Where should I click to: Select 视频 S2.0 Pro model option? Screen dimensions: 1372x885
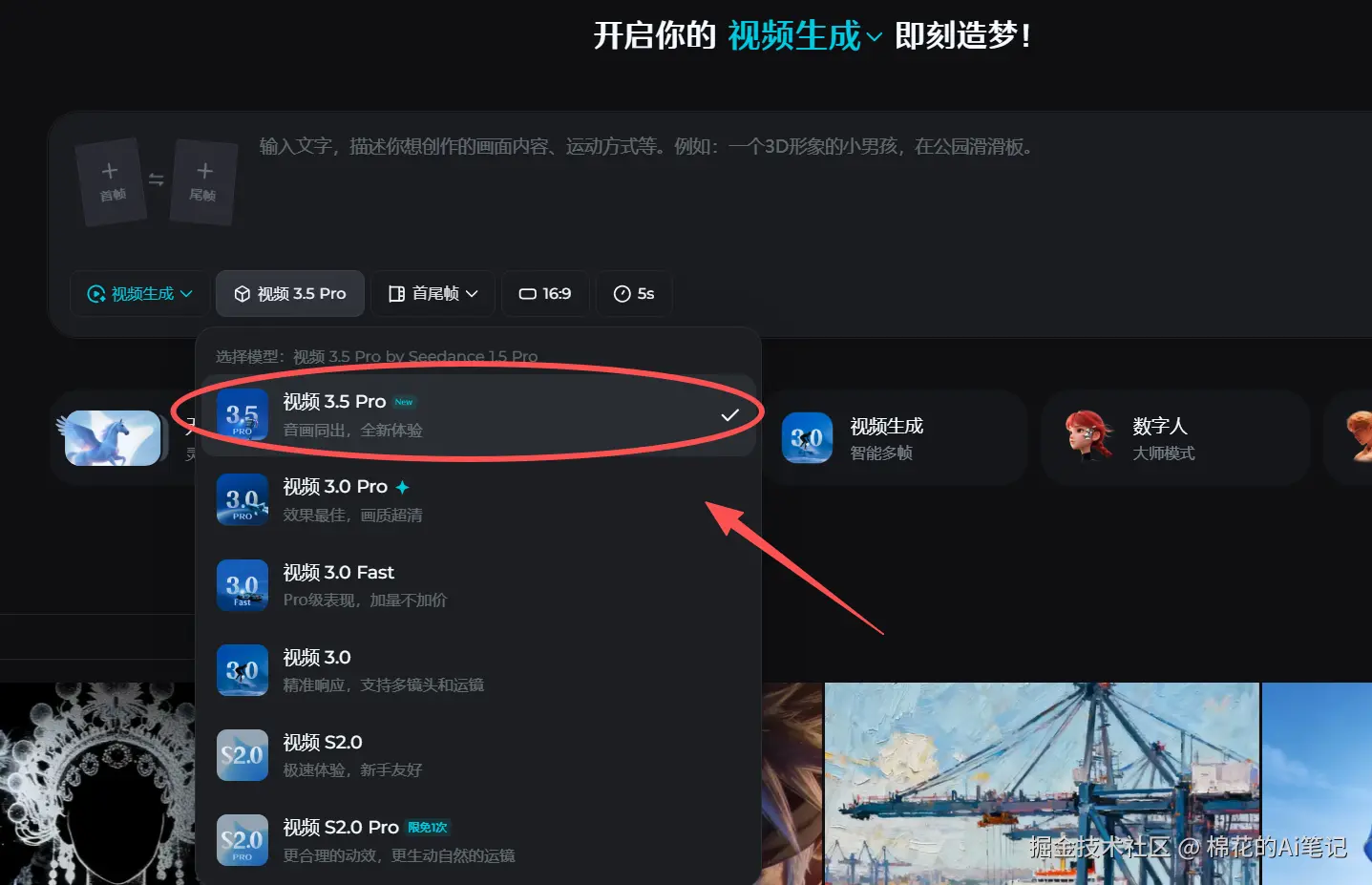(x=478, y=840)
